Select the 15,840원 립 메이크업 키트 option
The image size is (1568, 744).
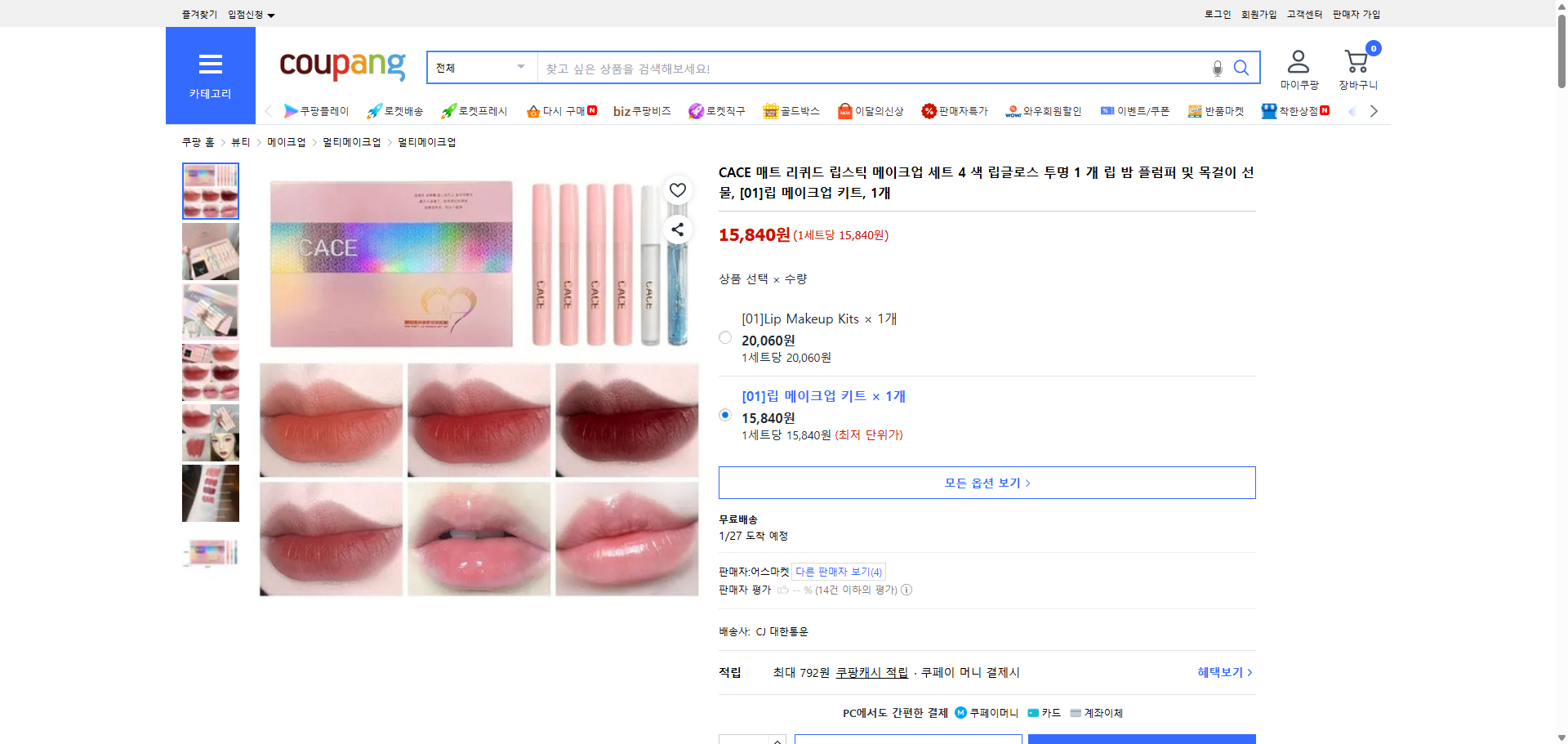pyautogui.click(x=724, y=415)
